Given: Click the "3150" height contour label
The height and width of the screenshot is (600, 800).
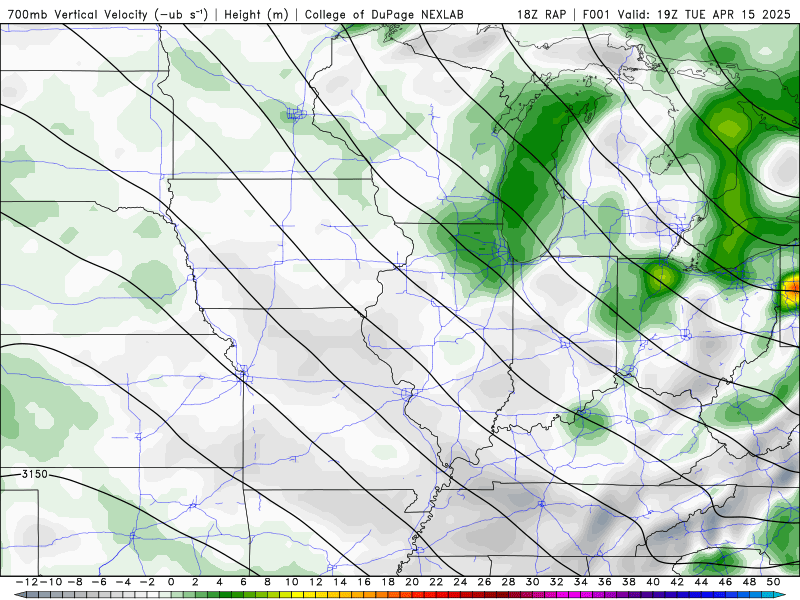Looking at the screenshot, I should 35,474.
